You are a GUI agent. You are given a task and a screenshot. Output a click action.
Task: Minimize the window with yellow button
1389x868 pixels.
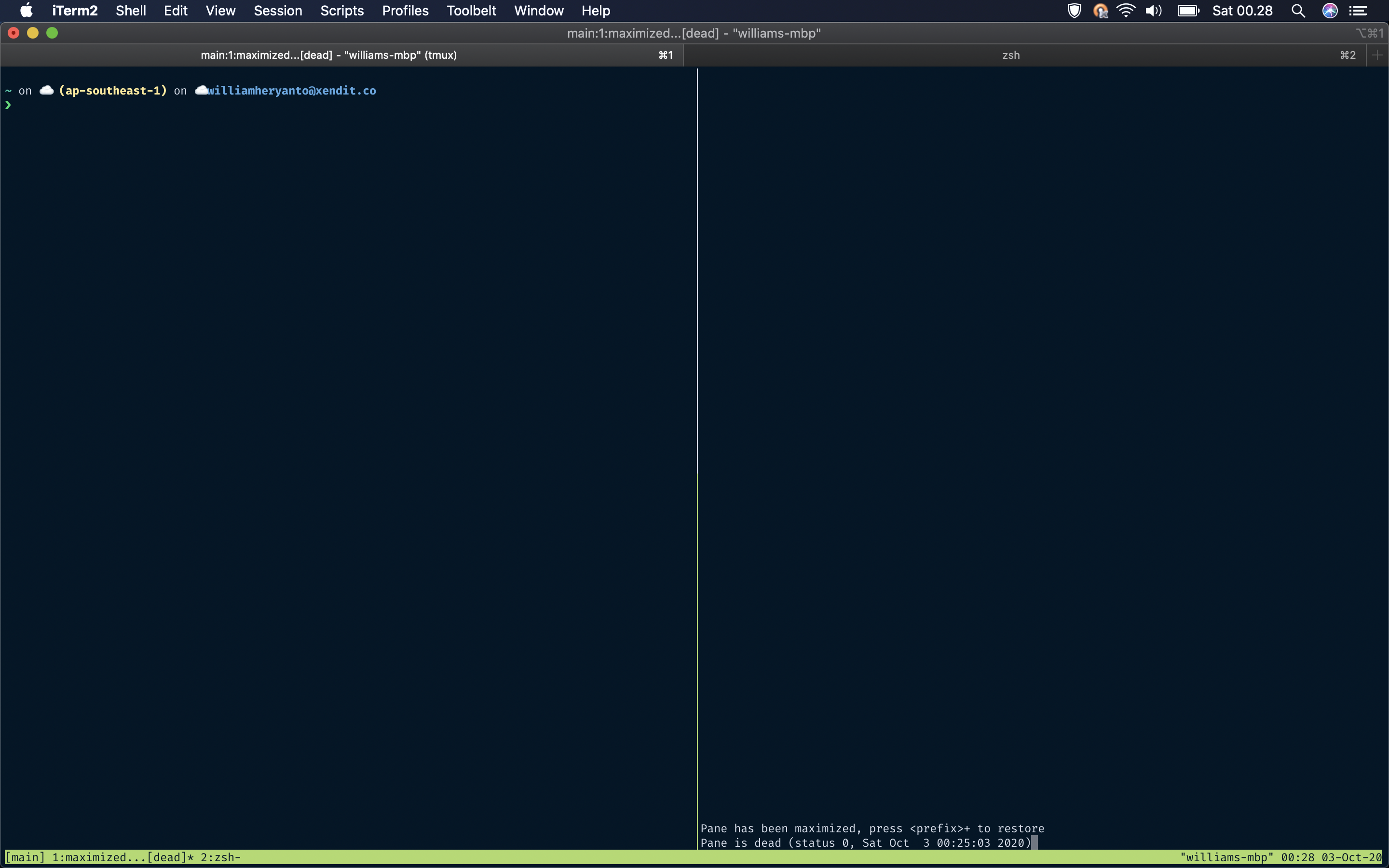(33, 33)
